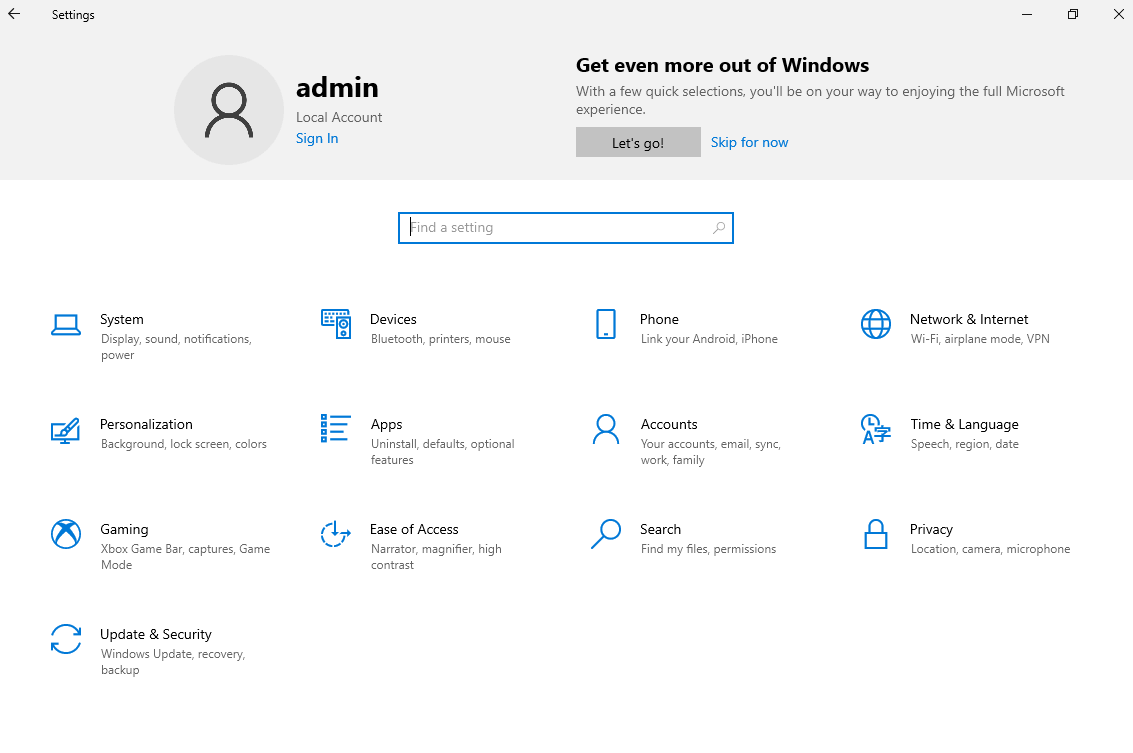Open the System settings category
This screenshot has width=1133, height=753.
pyautogui.click(x=122, y=319)
